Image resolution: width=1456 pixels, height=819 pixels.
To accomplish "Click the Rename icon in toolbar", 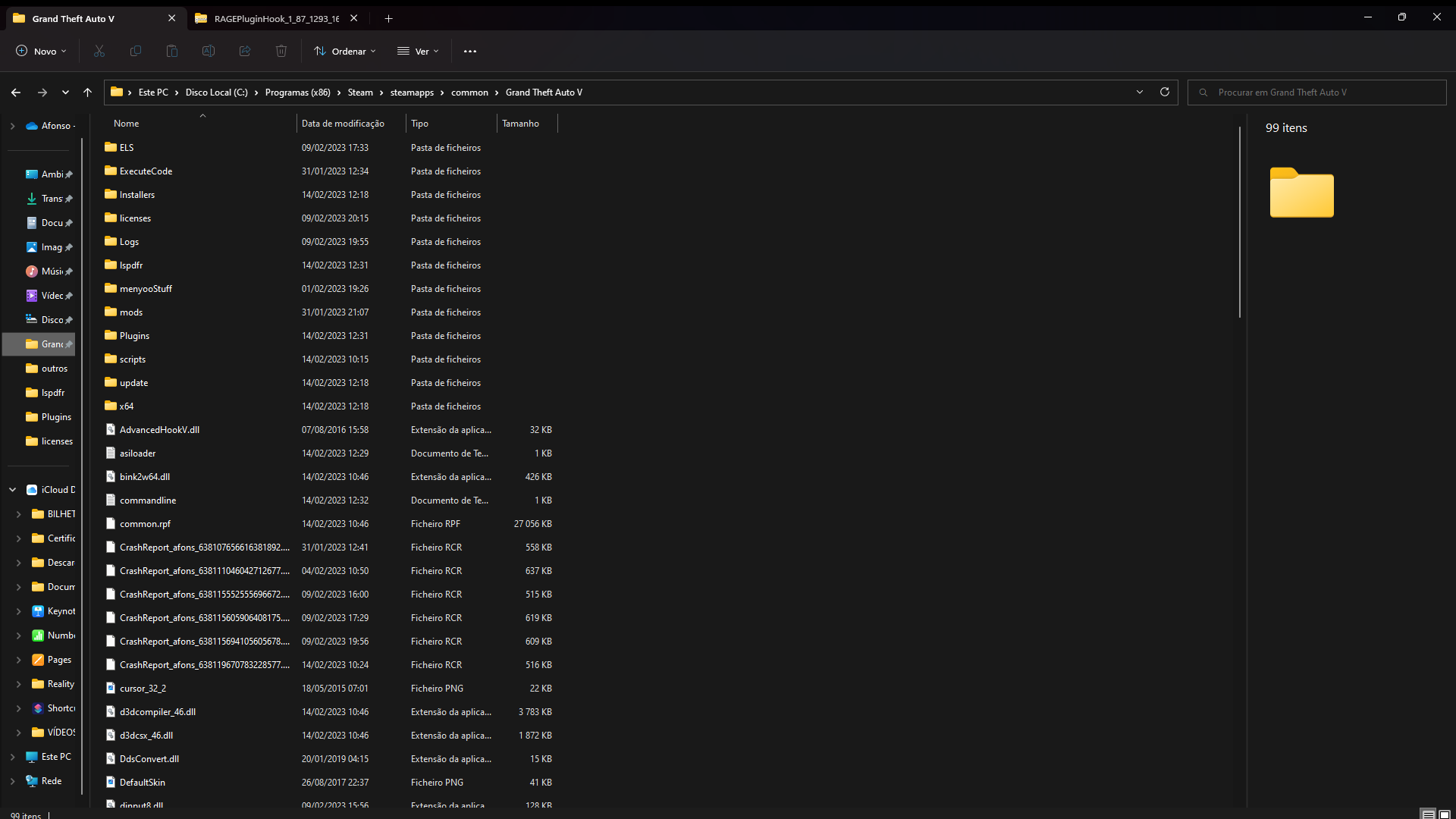I will [209, 51].
